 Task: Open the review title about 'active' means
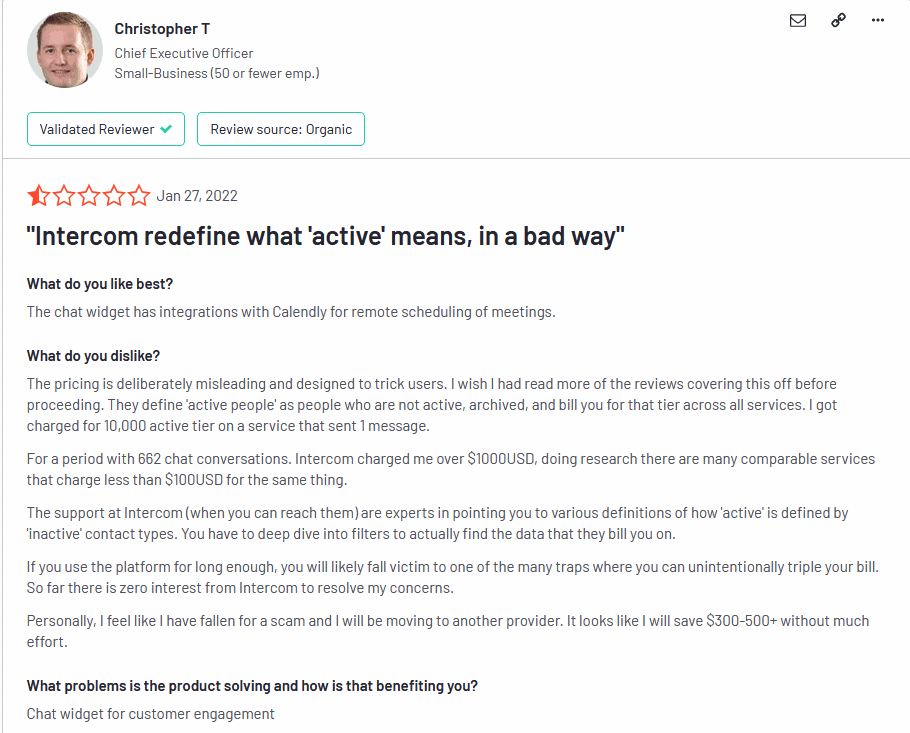tap(326, 236)
